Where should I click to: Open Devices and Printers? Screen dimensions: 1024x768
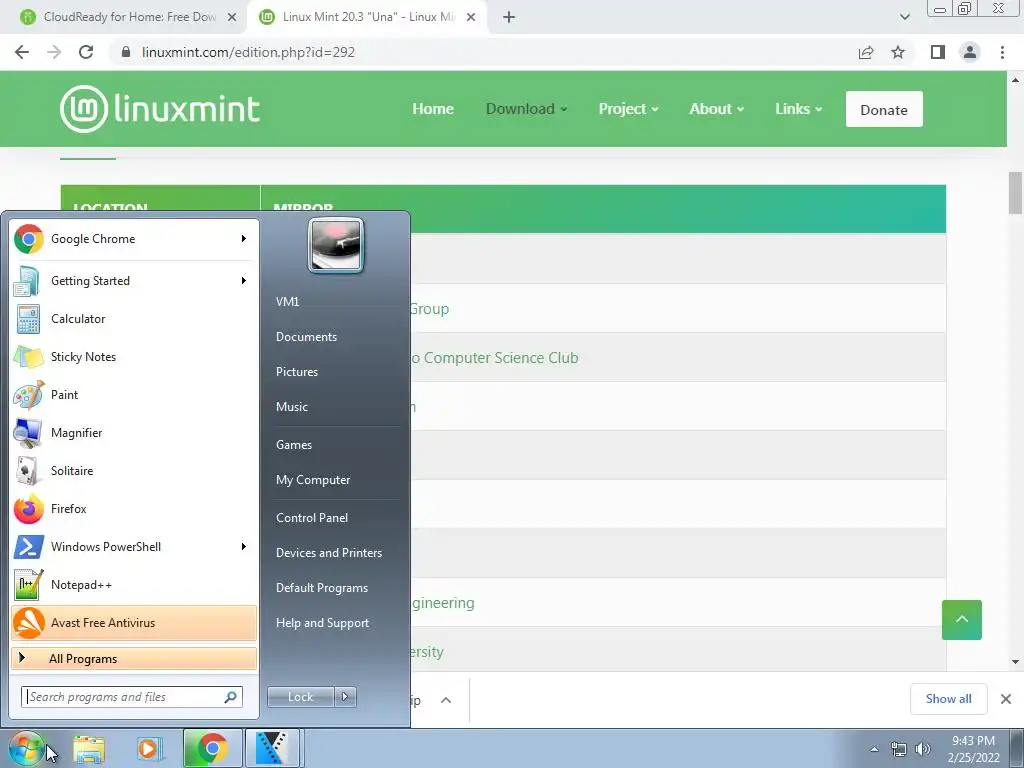coord(328,553)
